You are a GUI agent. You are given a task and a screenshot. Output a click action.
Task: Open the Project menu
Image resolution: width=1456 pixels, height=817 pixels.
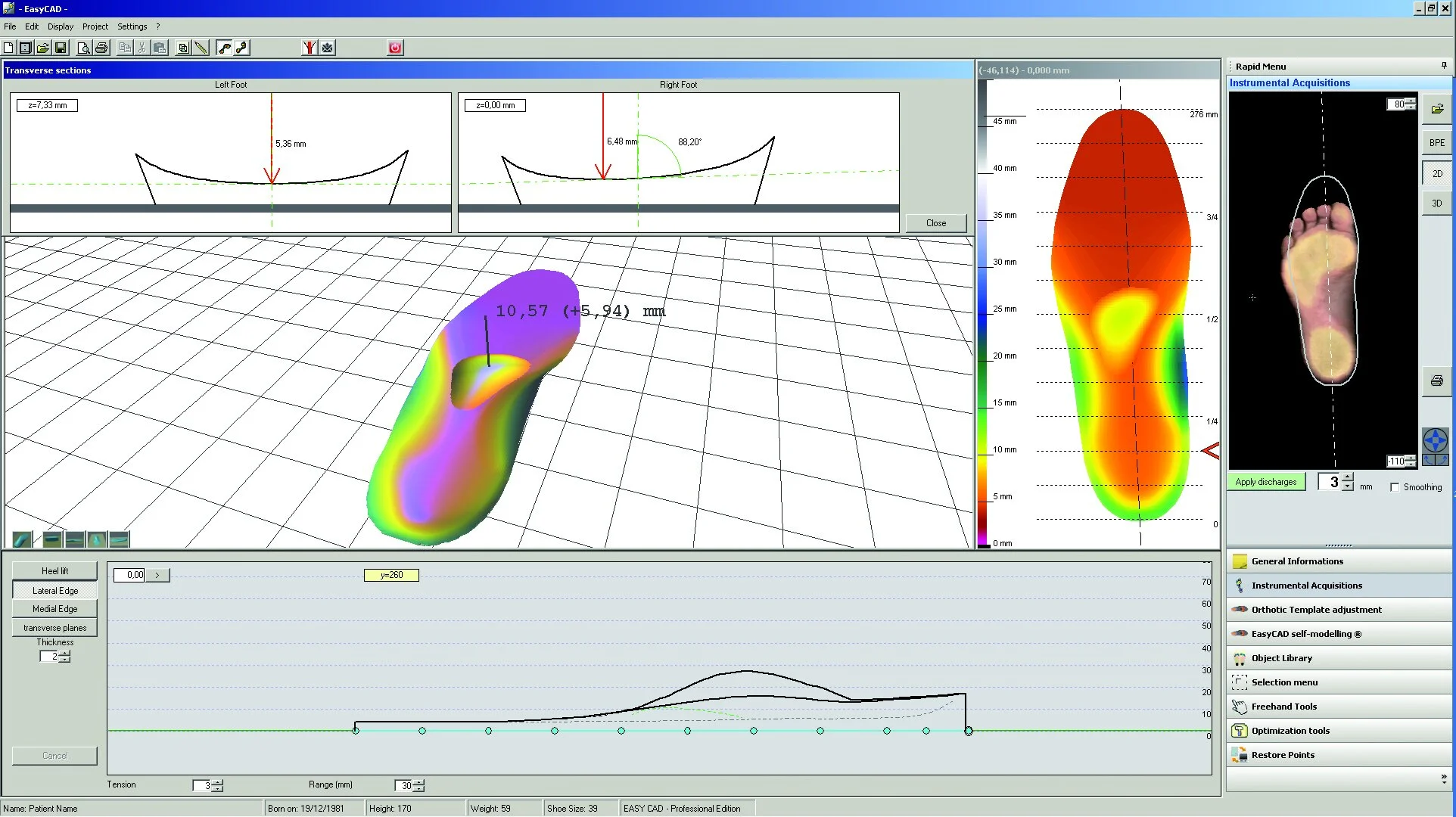click(95, 26)
